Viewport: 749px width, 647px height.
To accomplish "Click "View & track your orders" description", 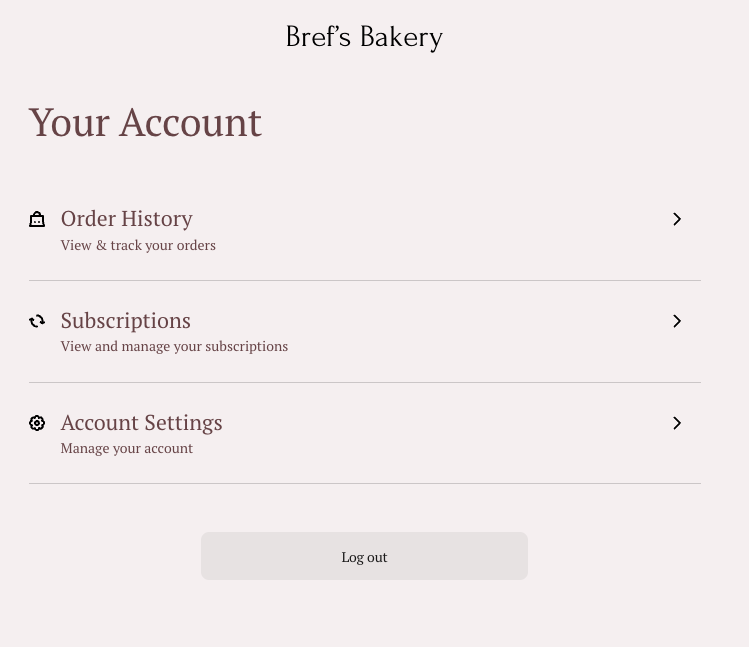I will coord(138,245).
